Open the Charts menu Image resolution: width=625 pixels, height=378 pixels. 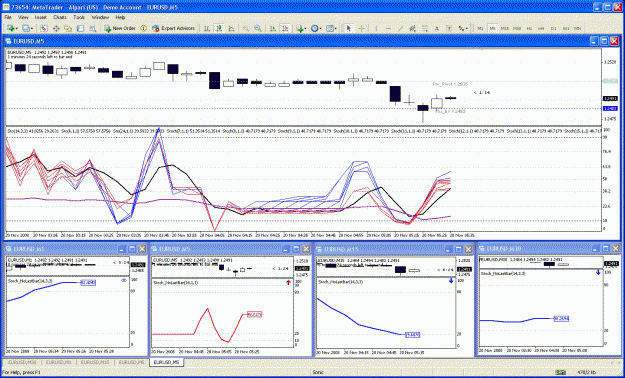(x=60, y=18)
